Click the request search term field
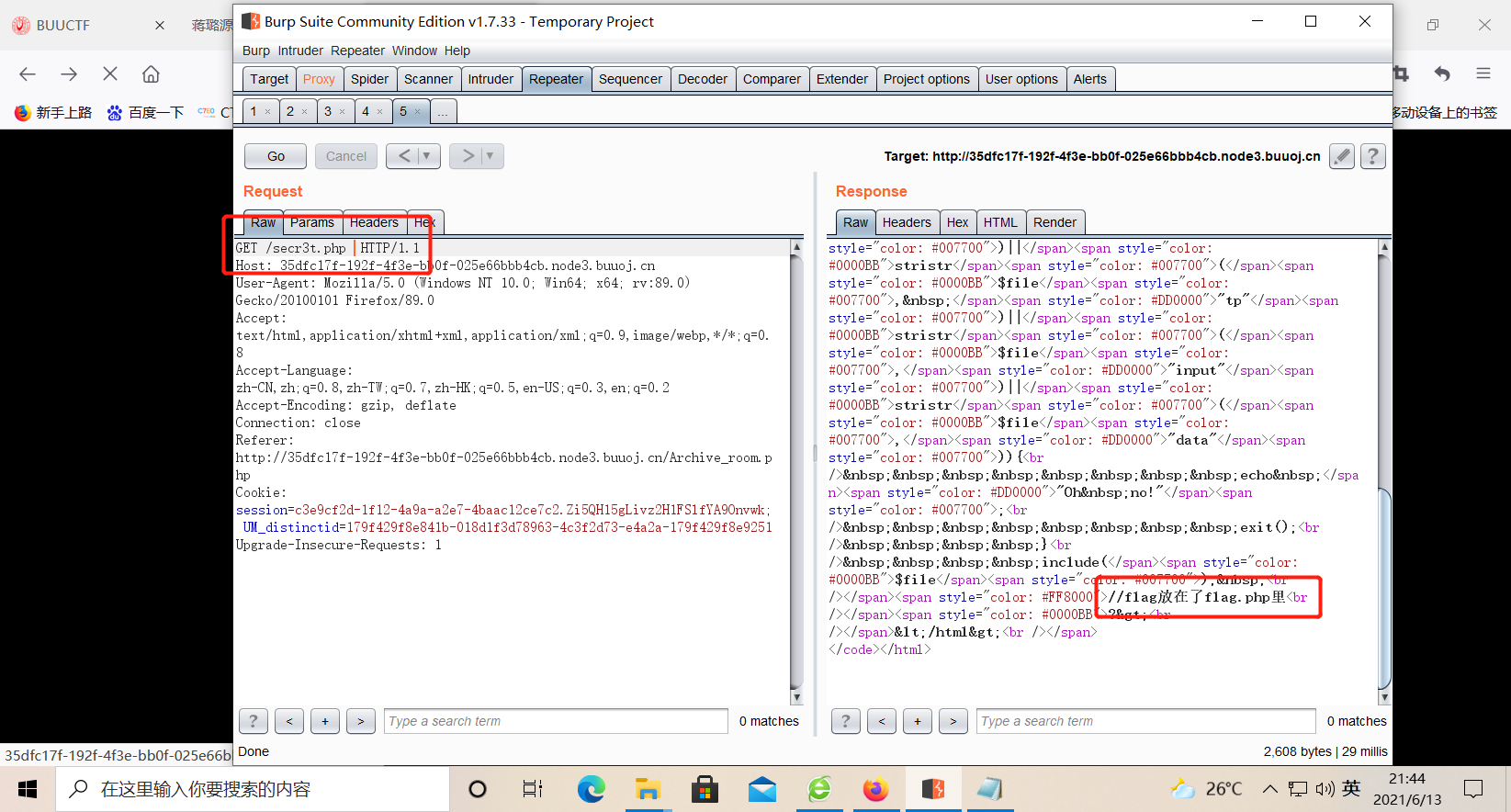The height and width of the screenshot is (812, 1511). [x=556, y=721]
